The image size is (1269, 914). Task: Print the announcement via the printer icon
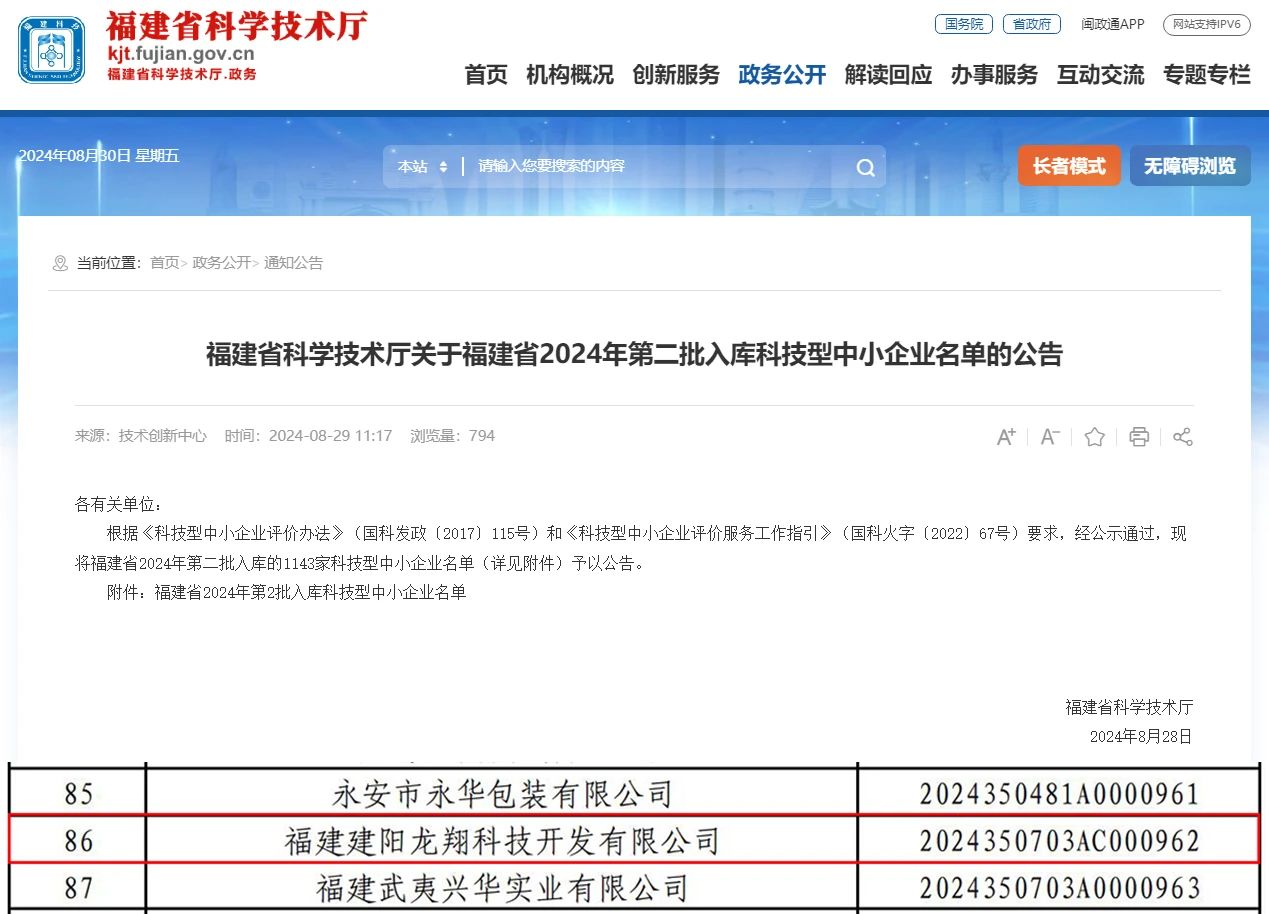coord(1138,437)
